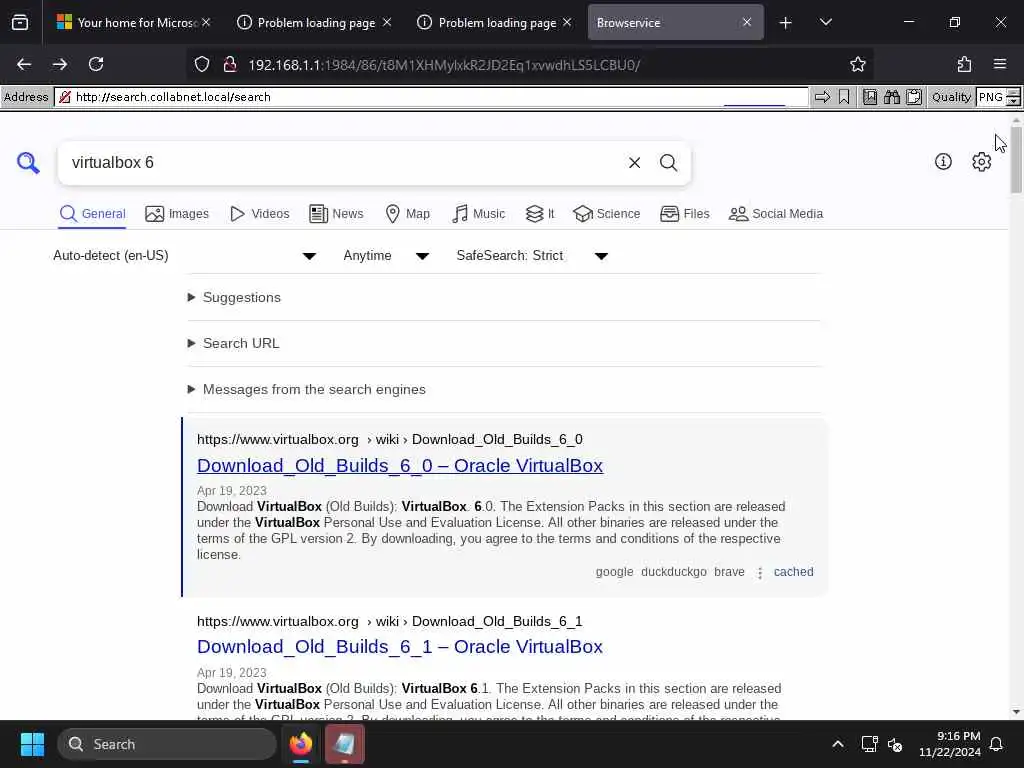This screenshot has height=768, width=1024.
Task: Open Download_Old_Builds_6_1 – Oracle VirtualBox link
Action: pyautogui.click(x=400, y=647)
